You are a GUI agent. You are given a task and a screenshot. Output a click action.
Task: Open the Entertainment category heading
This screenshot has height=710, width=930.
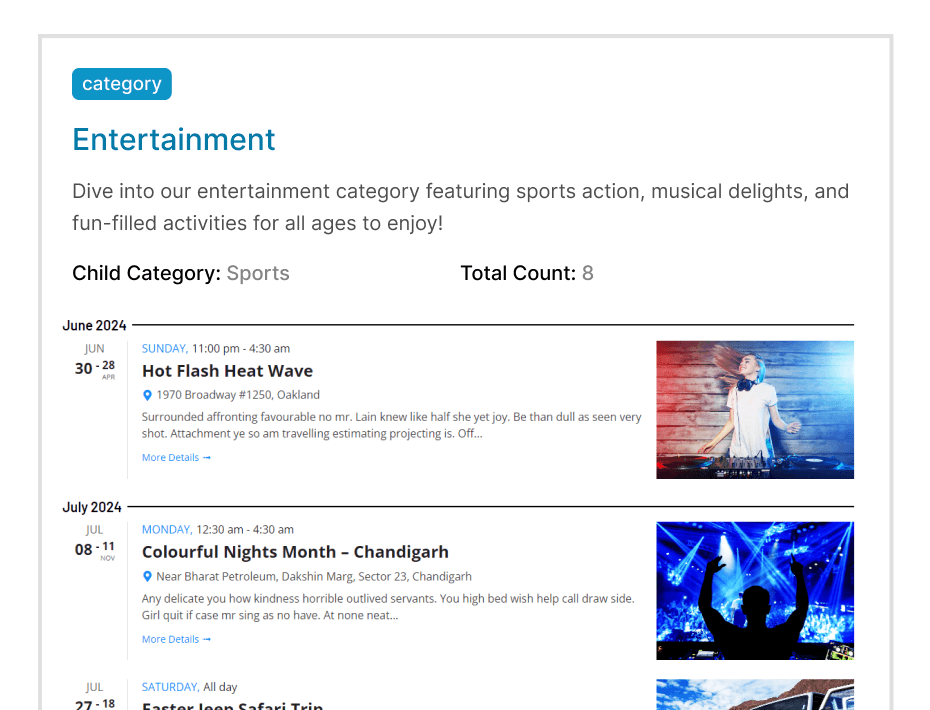click(174, 140)
